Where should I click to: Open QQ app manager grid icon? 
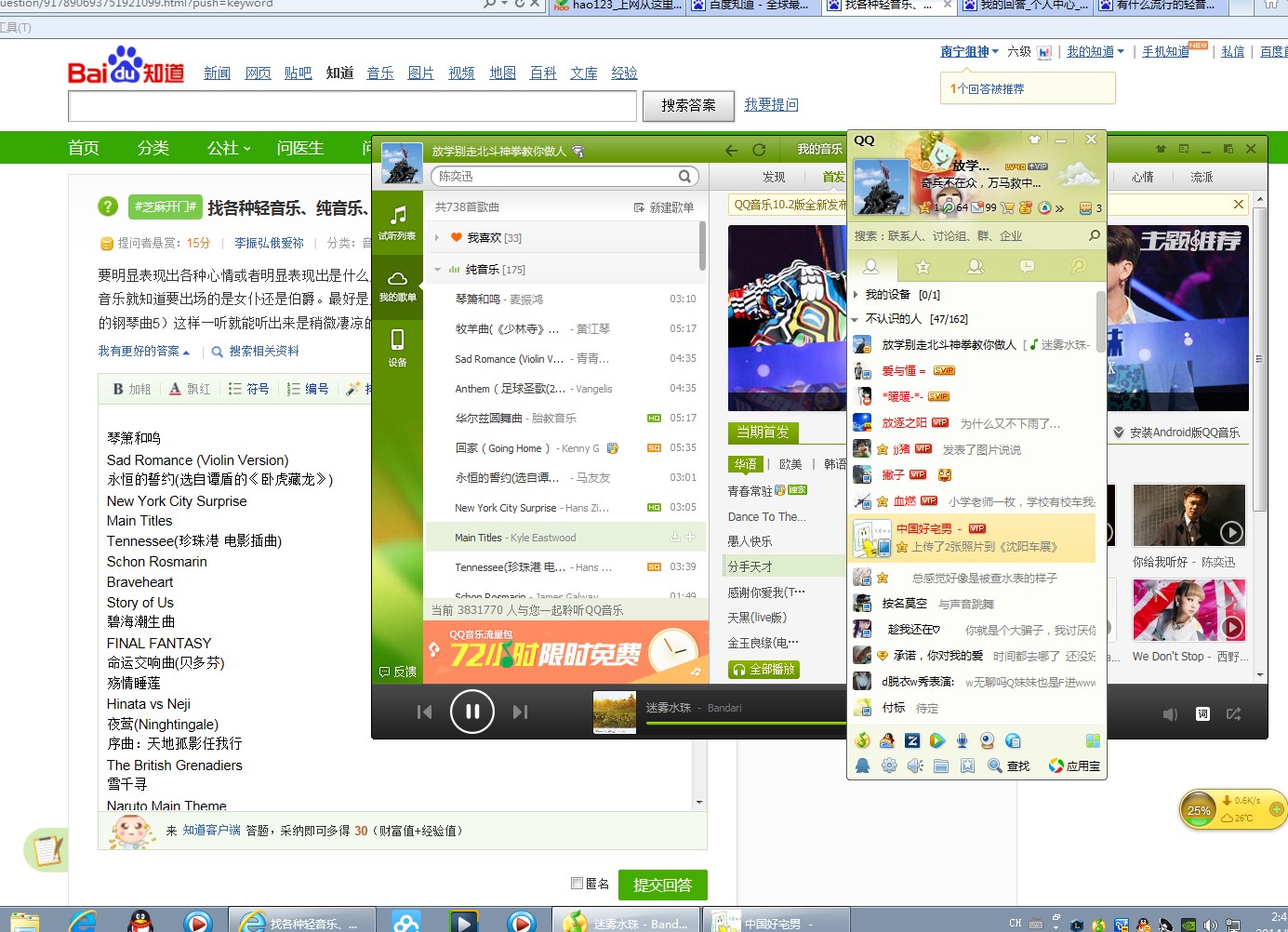tap(1093, 740)
